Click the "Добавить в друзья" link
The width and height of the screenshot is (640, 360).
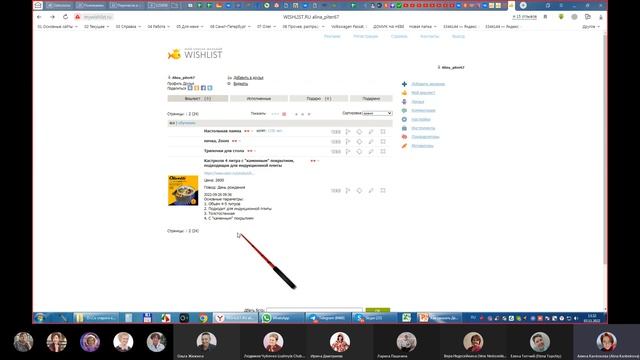[248, 78]
